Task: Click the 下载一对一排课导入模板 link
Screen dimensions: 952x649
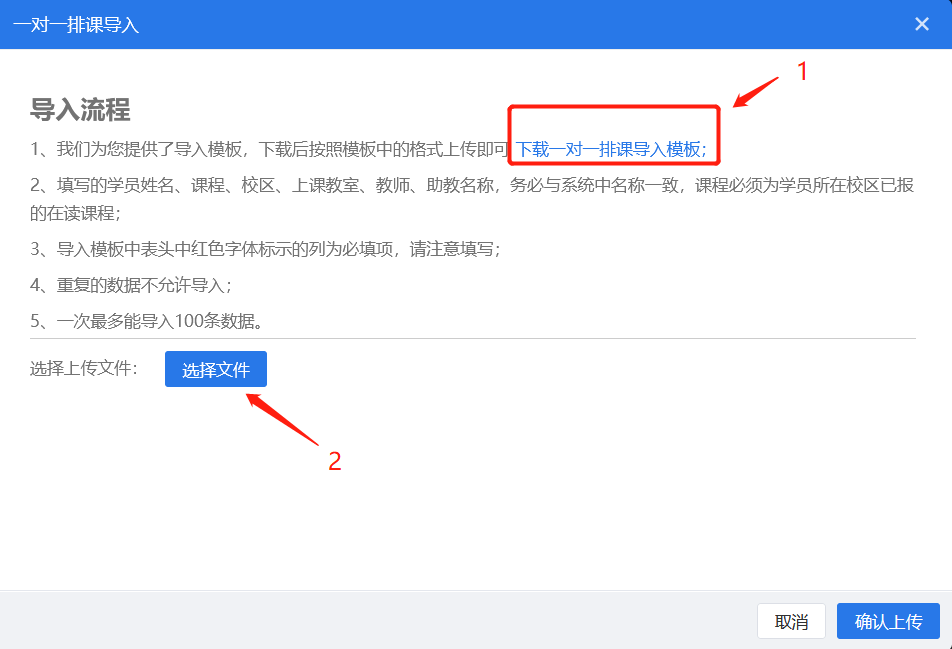Action: tap(611, 149)
